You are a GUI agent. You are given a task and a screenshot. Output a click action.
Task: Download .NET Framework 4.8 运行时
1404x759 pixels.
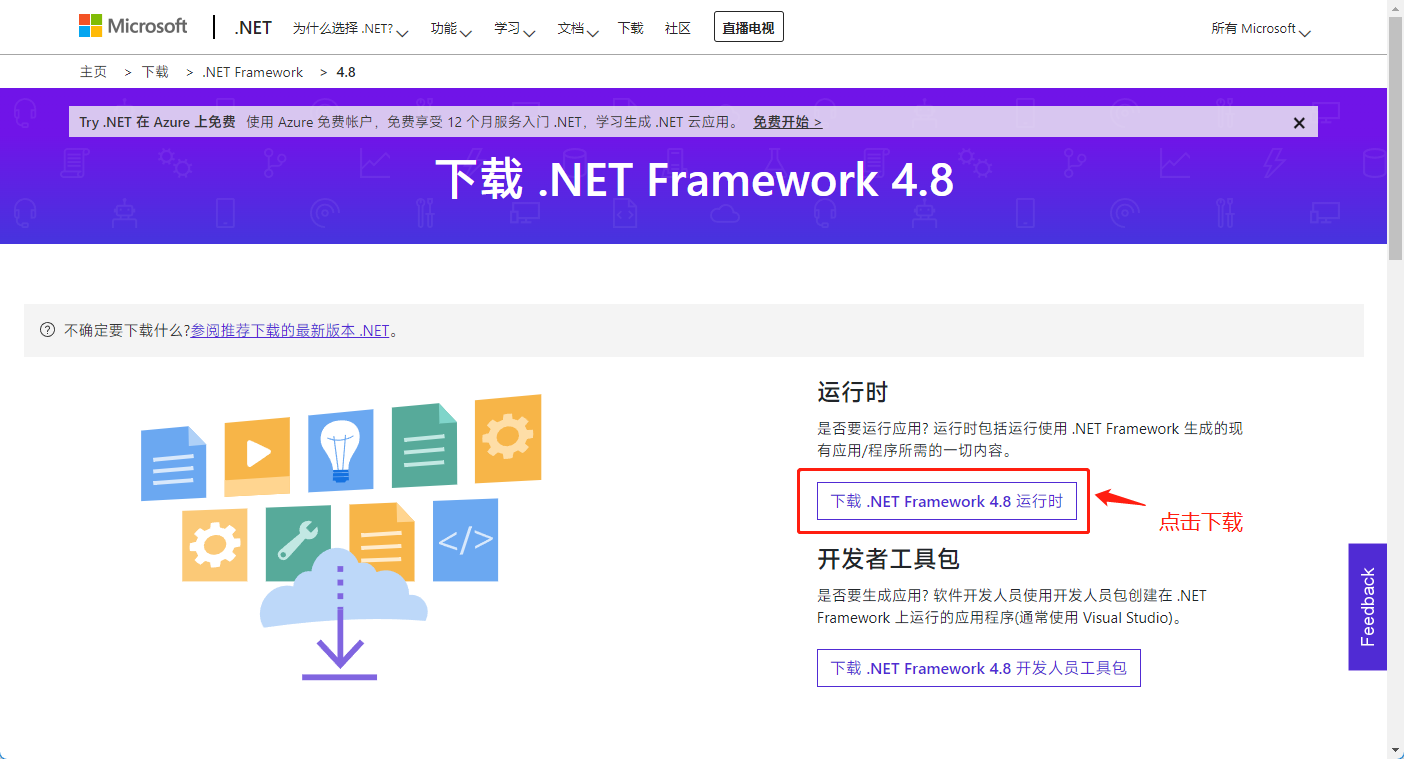(946, 501)
